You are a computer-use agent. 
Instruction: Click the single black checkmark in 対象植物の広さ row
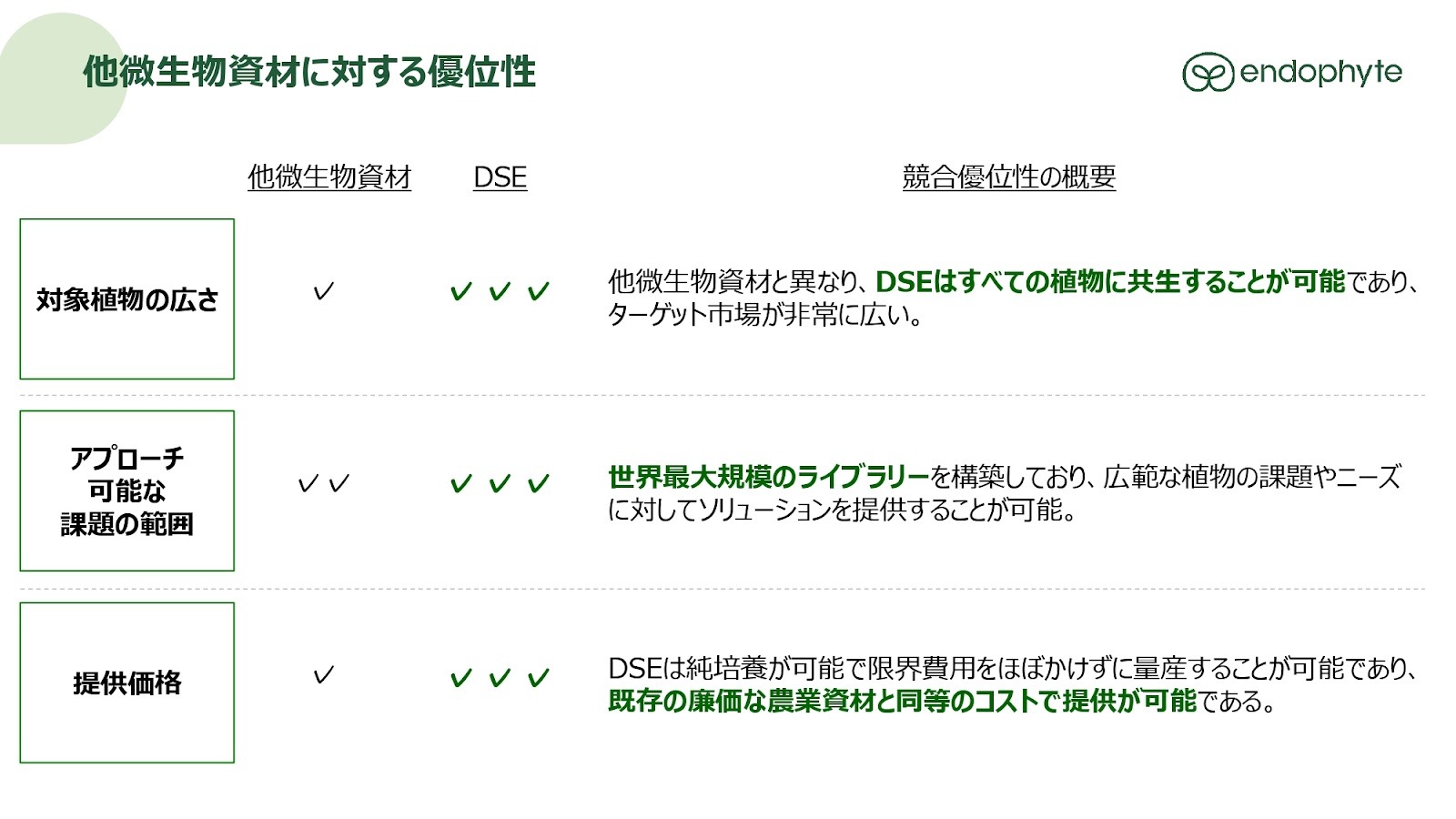(323, 291)
